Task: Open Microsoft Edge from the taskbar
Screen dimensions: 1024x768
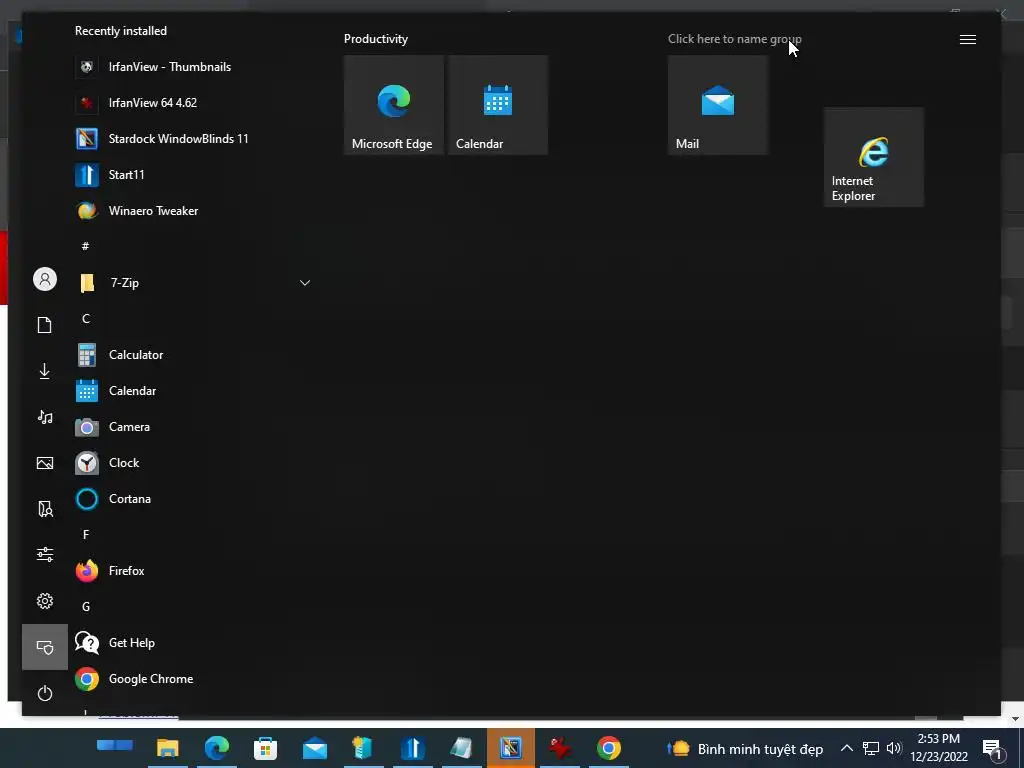Action: [x=217, y=748]
